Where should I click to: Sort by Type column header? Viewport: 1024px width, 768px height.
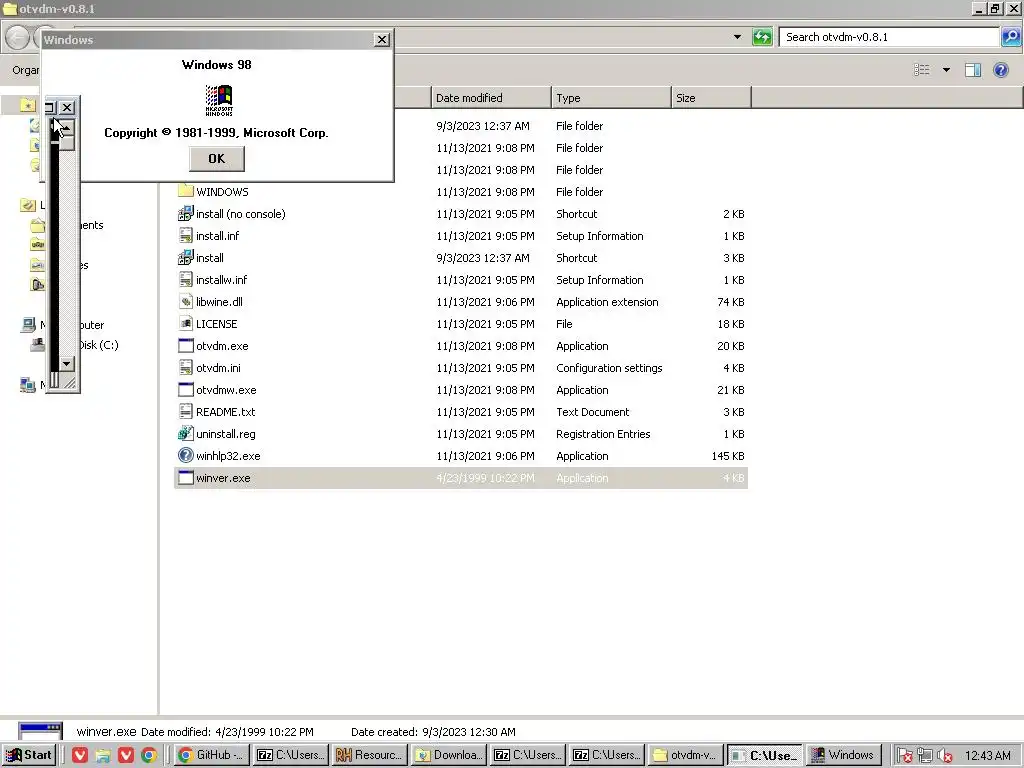pos(611,98)
